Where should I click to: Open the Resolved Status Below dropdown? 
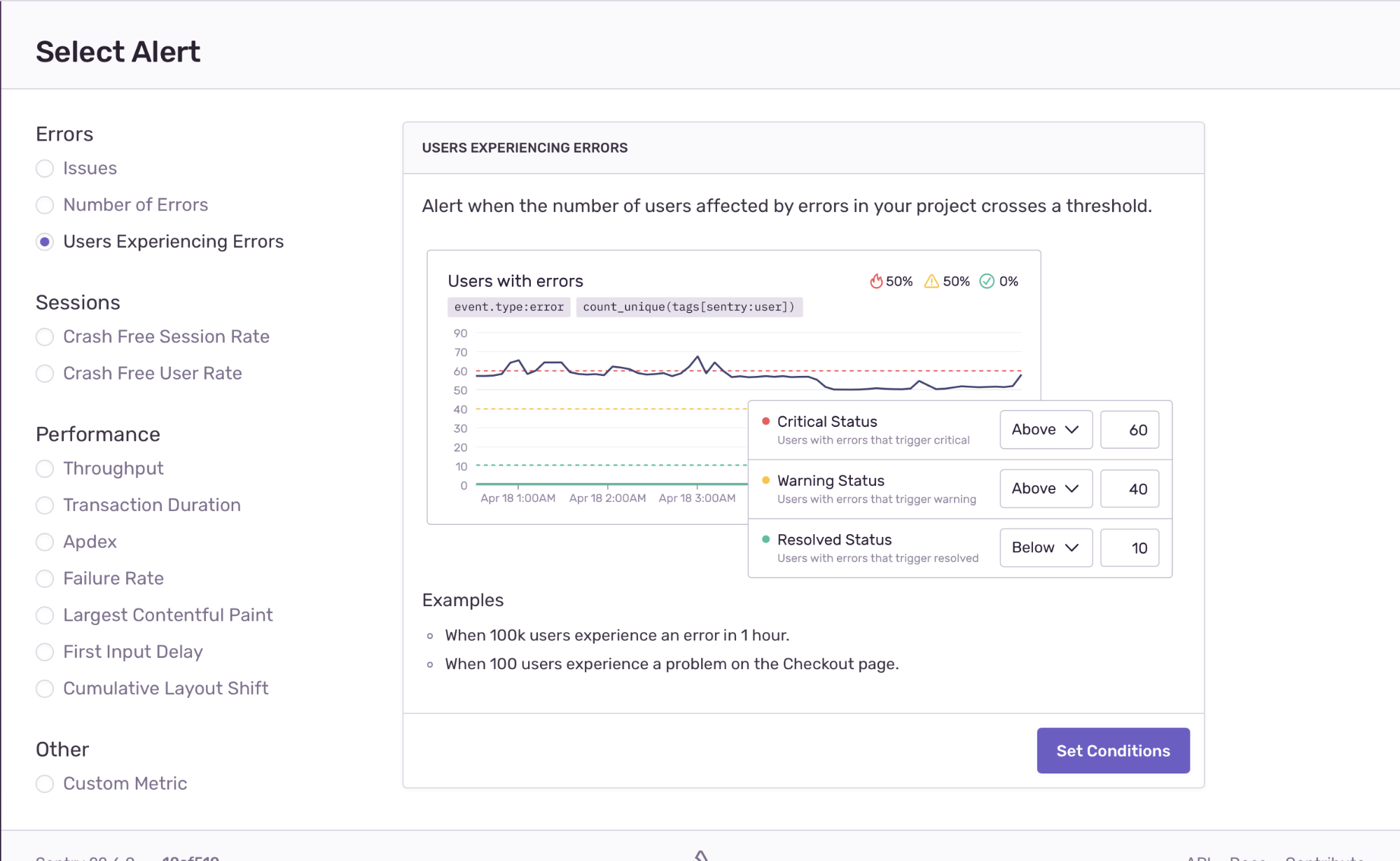[1045, 547]
